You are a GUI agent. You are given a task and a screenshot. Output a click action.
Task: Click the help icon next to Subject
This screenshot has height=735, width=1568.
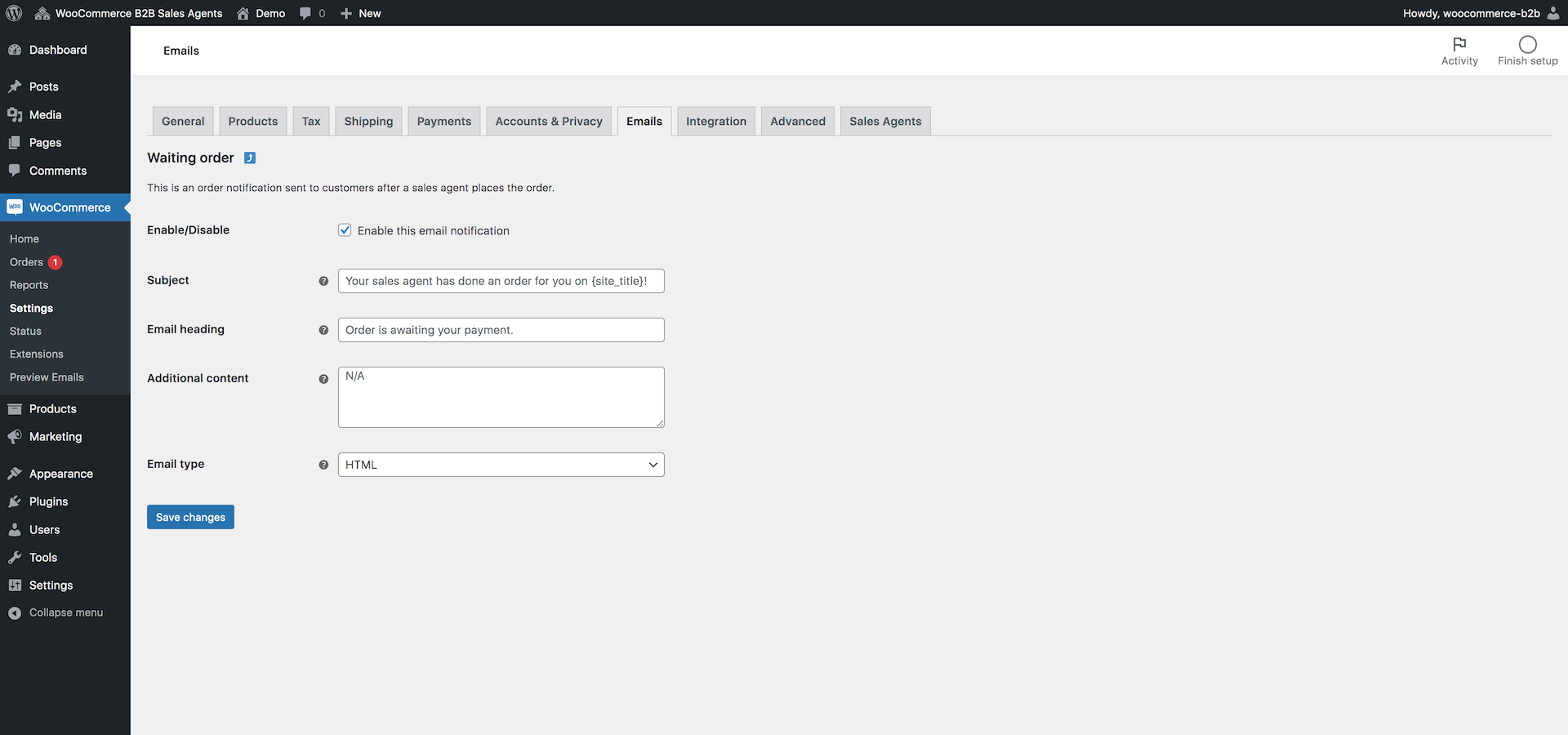(323, 281)
